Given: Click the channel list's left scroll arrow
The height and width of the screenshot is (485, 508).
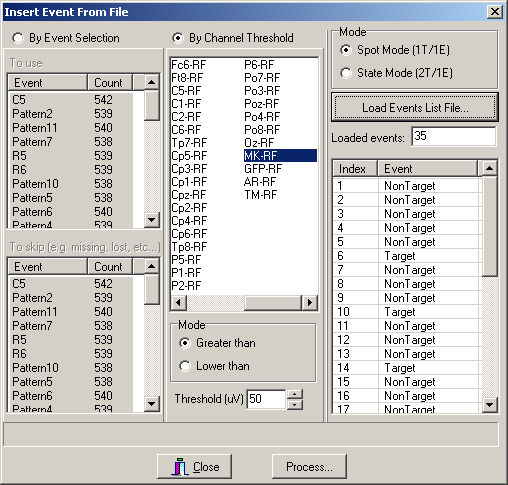Looking at the screenshot, I should (x=179, y=302).
